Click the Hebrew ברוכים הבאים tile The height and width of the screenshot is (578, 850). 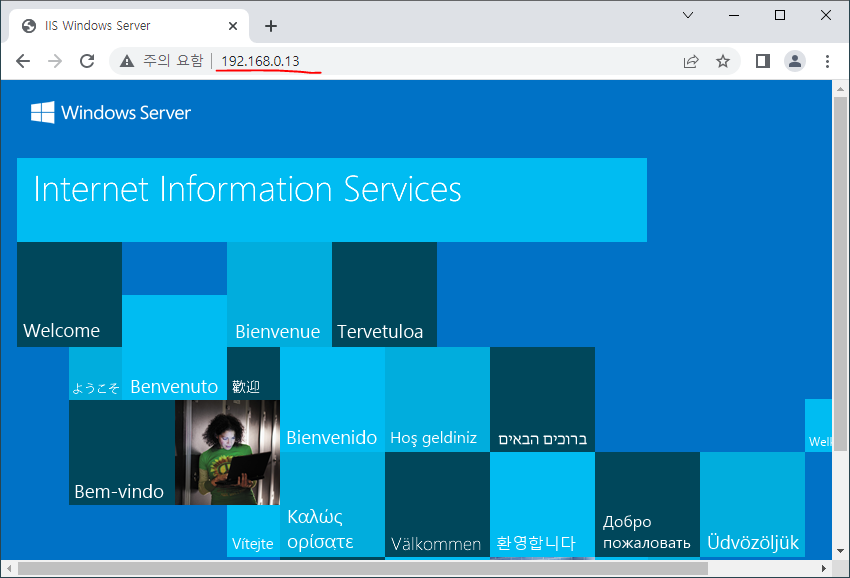click(542, 400)
